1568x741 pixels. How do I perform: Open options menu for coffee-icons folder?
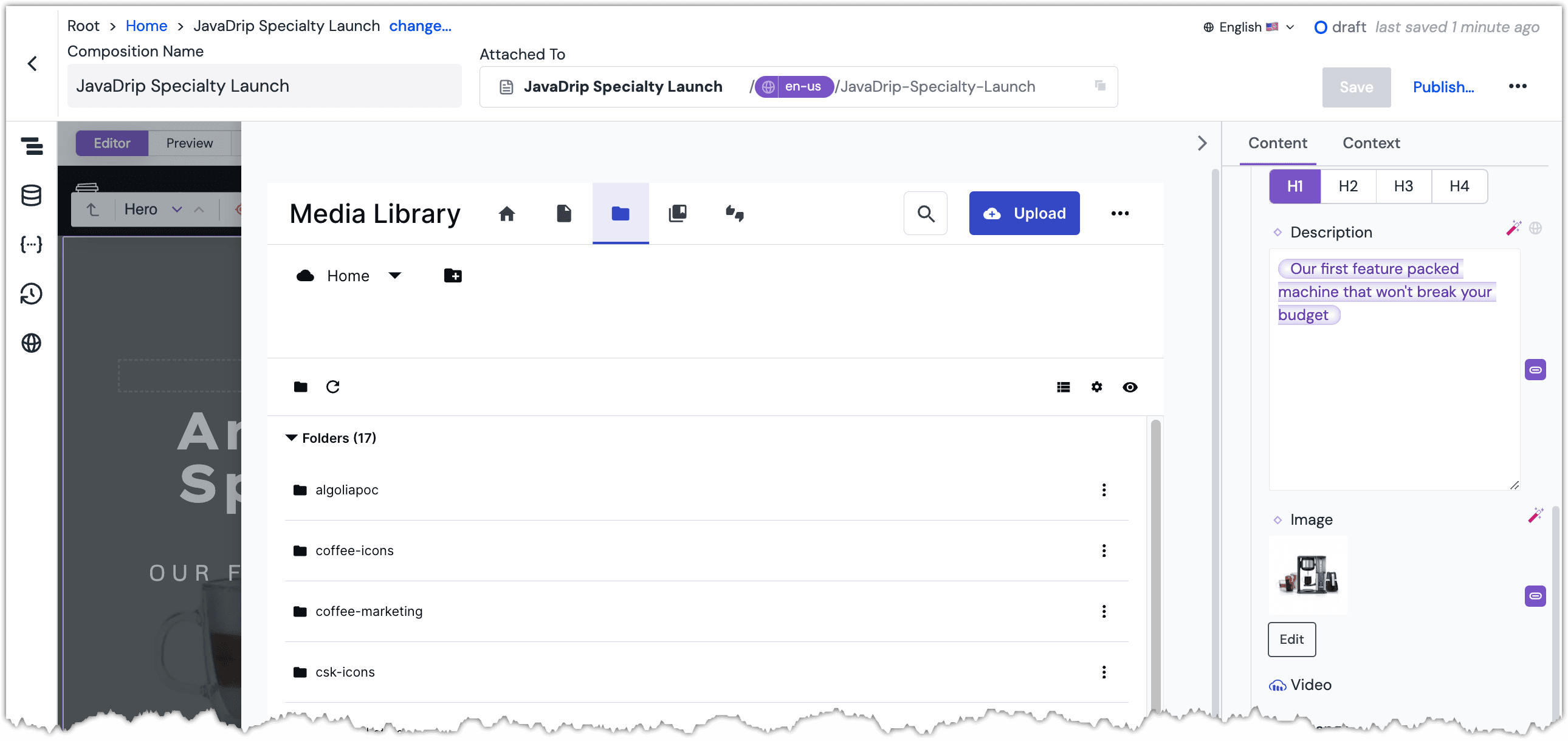1104,551
